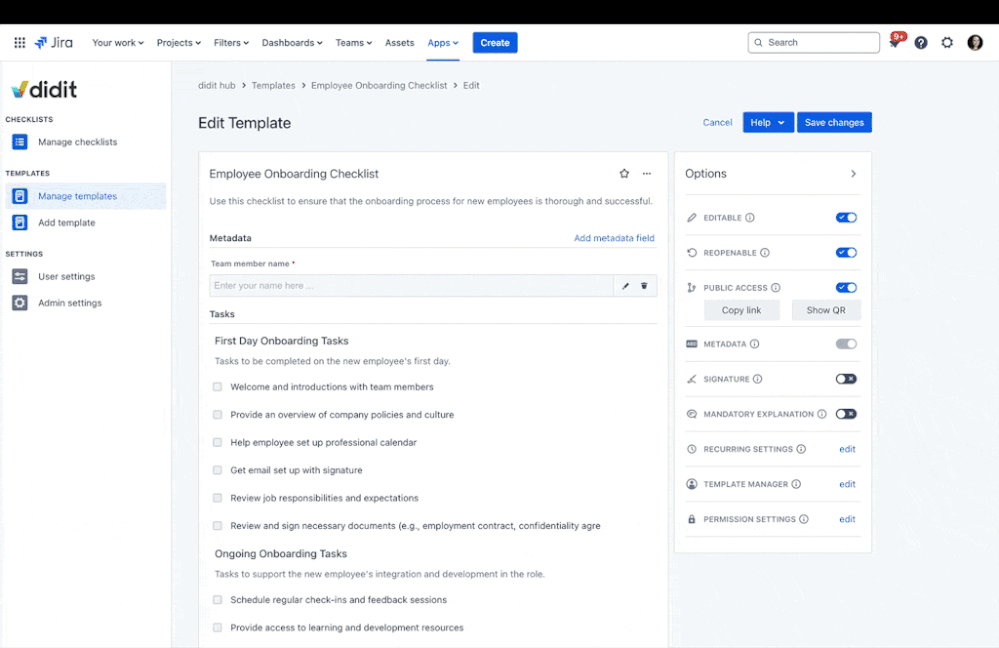Click the Add metadata field link
This screenshot has width=999, height=648.
[x=614, y=238]
